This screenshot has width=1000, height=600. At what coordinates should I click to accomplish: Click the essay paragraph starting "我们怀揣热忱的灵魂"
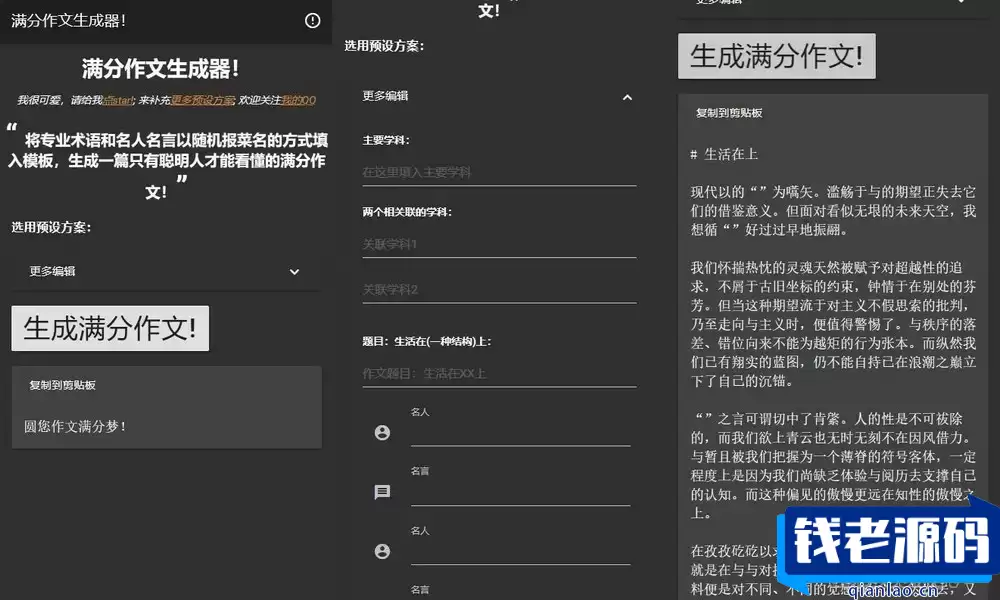pos(833,324)
